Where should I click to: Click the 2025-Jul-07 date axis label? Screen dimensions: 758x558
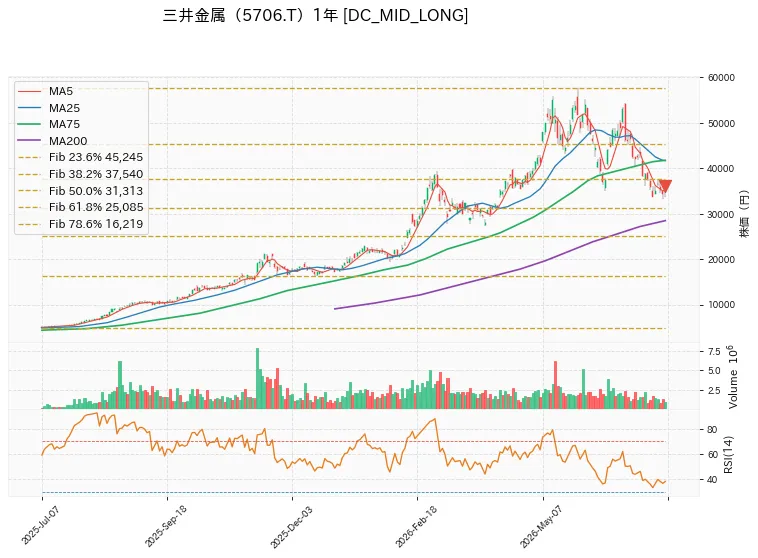click(40, 525)
